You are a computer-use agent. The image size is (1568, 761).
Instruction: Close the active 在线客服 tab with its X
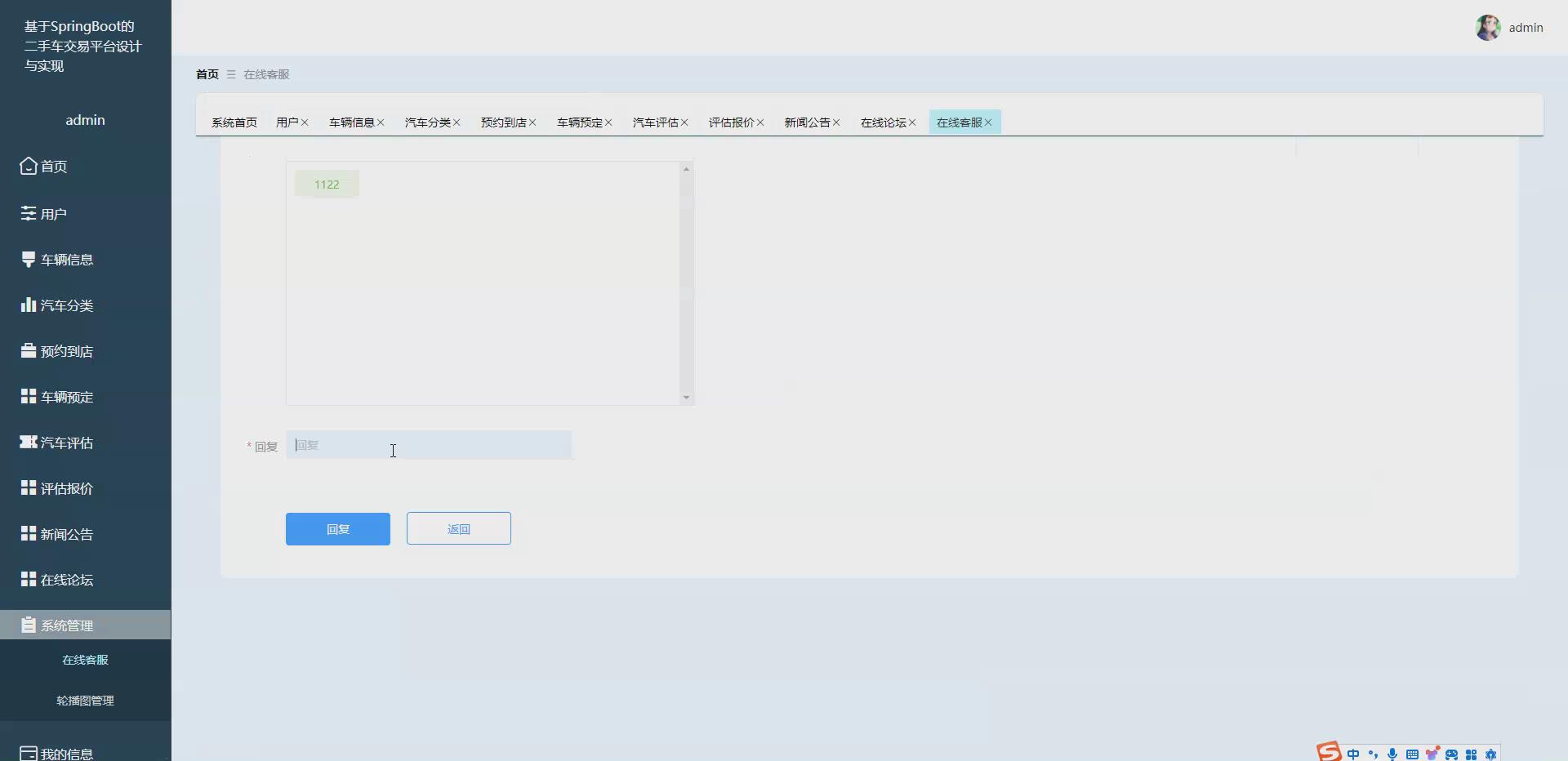point(988,122)
